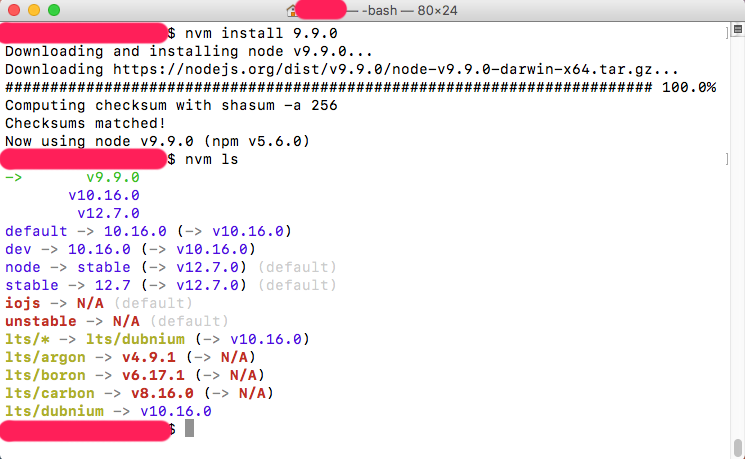
Task: Click the "lts/boron" alias line
Action: coord(135,375)
